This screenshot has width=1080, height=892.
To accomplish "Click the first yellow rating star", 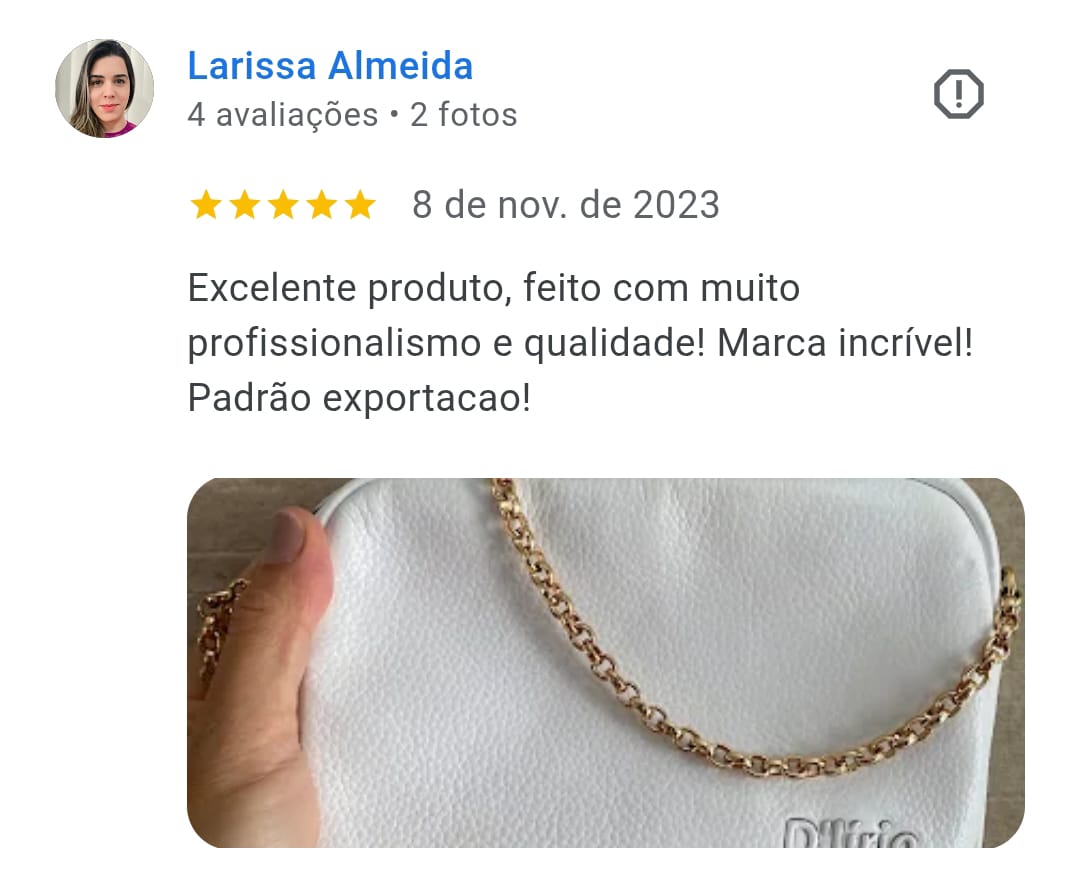I will (206, 205).
